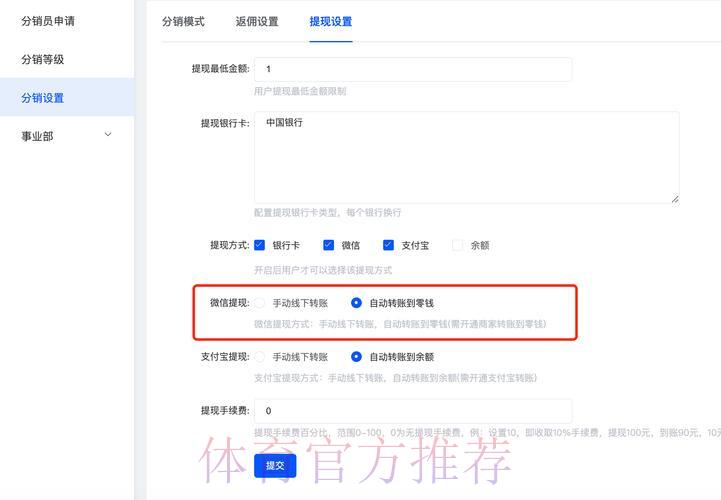Select 自动转账到余额 for 支付宝提现

click(x=356, y=356)
